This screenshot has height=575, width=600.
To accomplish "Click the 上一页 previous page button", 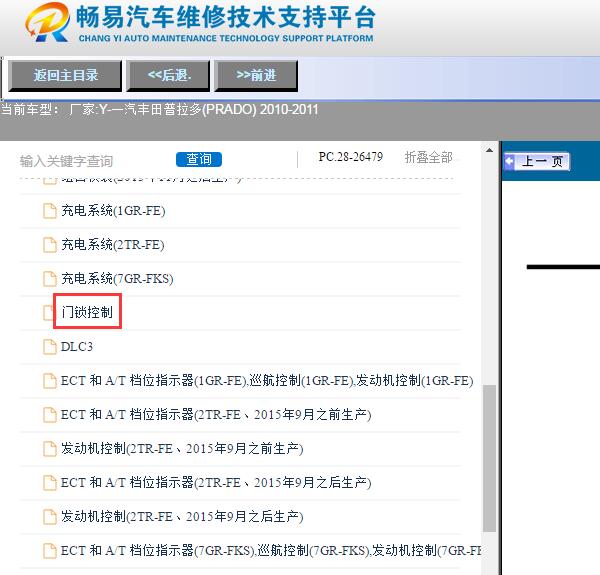I will point(536,161).
